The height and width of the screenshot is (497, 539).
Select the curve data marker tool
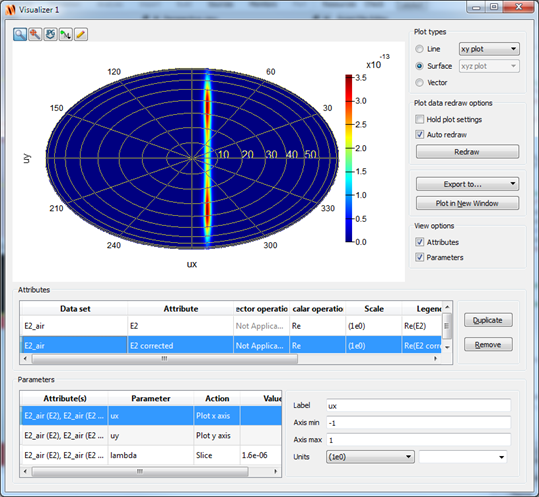coord(65,34)
